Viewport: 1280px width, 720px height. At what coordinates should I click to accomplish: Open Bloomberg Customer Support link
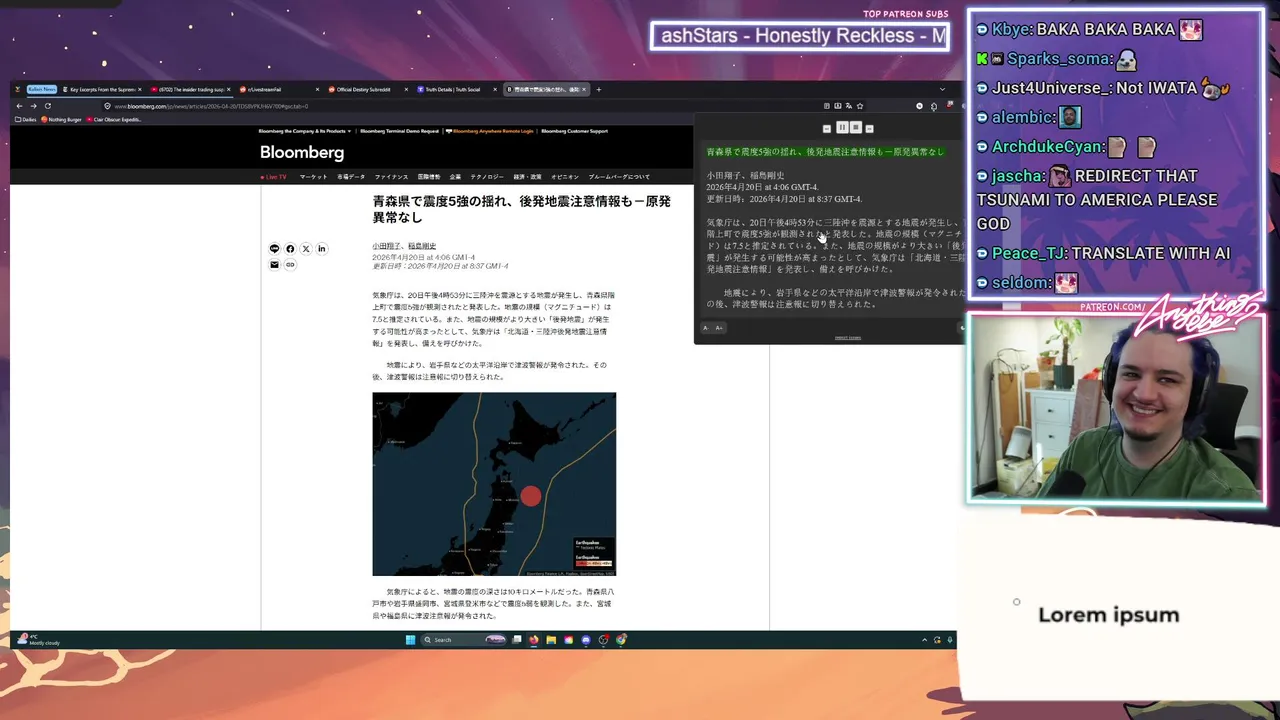coord(574,131)
